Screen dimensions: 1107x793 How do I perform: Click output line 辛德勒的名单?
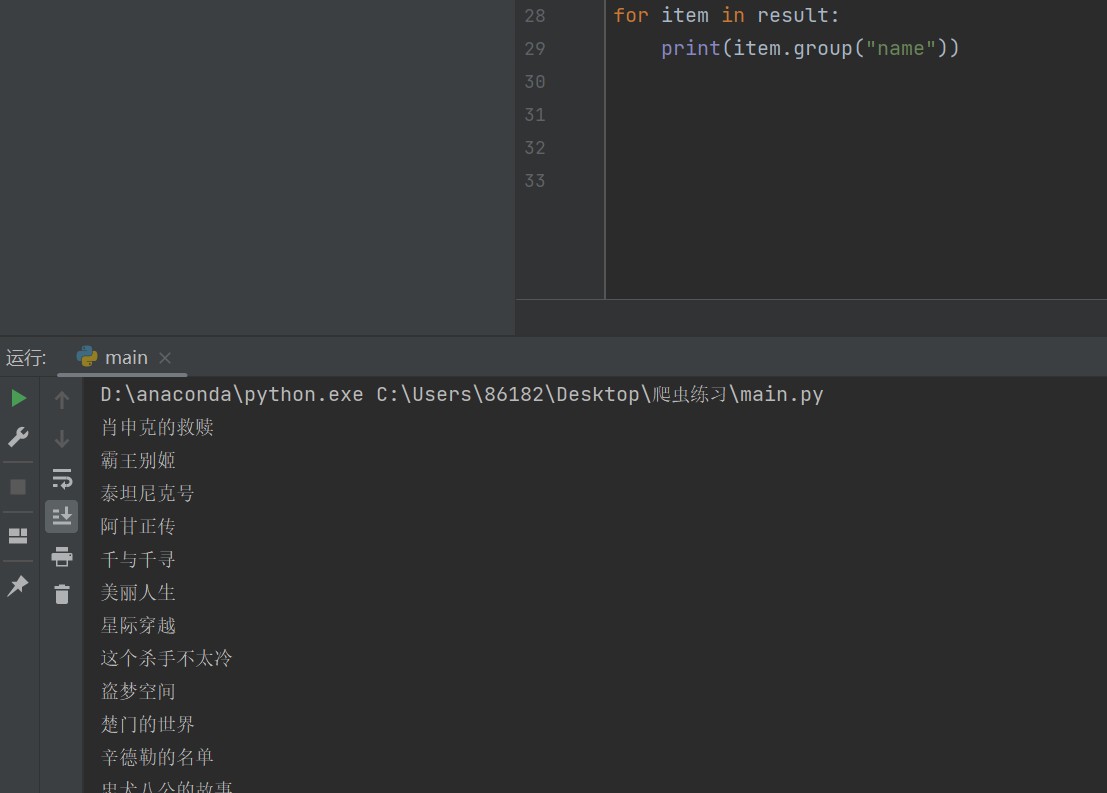coord(157,757)
